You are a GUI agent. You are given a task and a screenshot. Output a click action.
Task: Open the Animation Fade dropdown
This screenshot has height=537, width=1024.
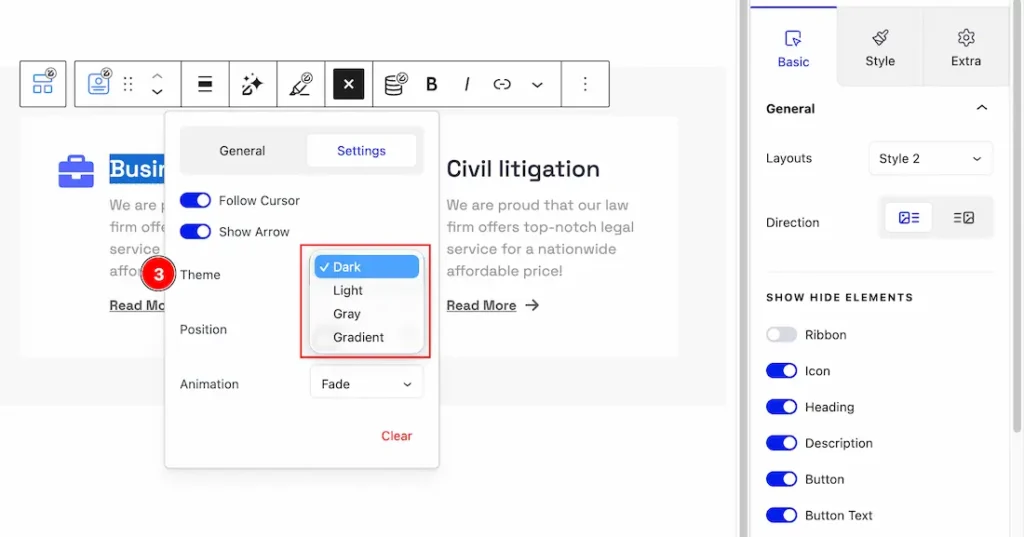click(366, 384)
